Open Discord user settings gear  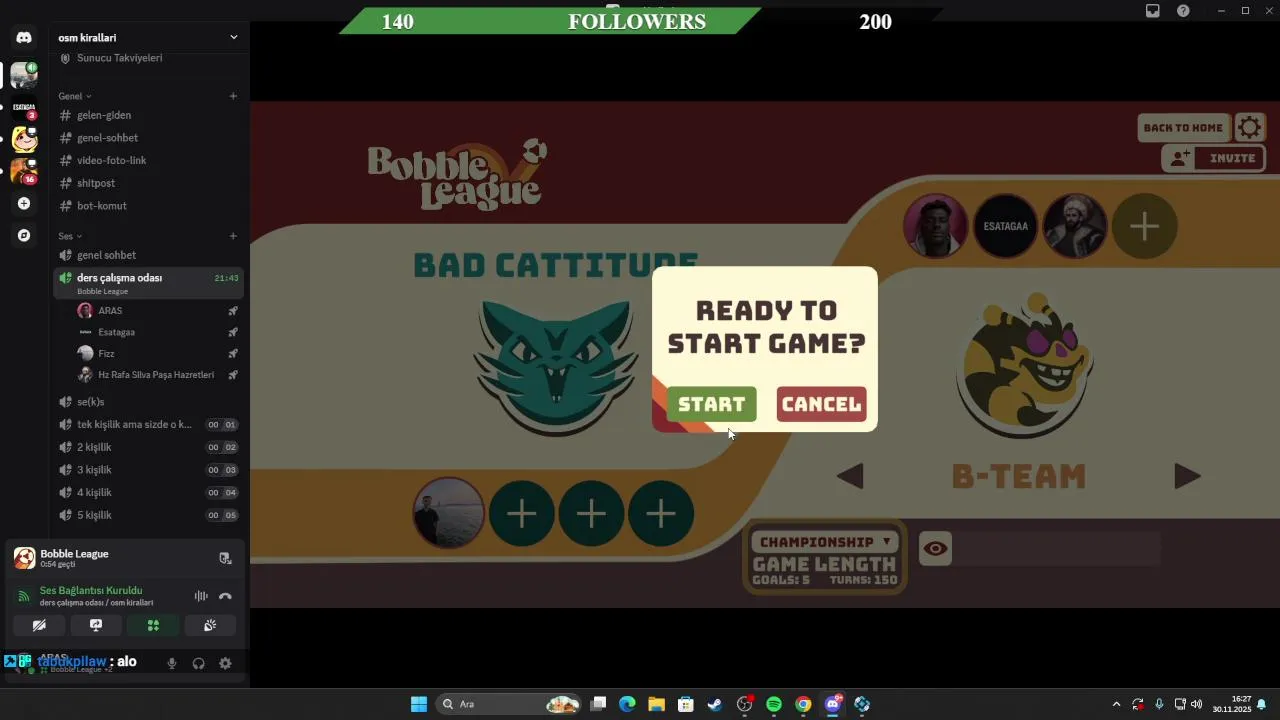click(x=225, y=663)
